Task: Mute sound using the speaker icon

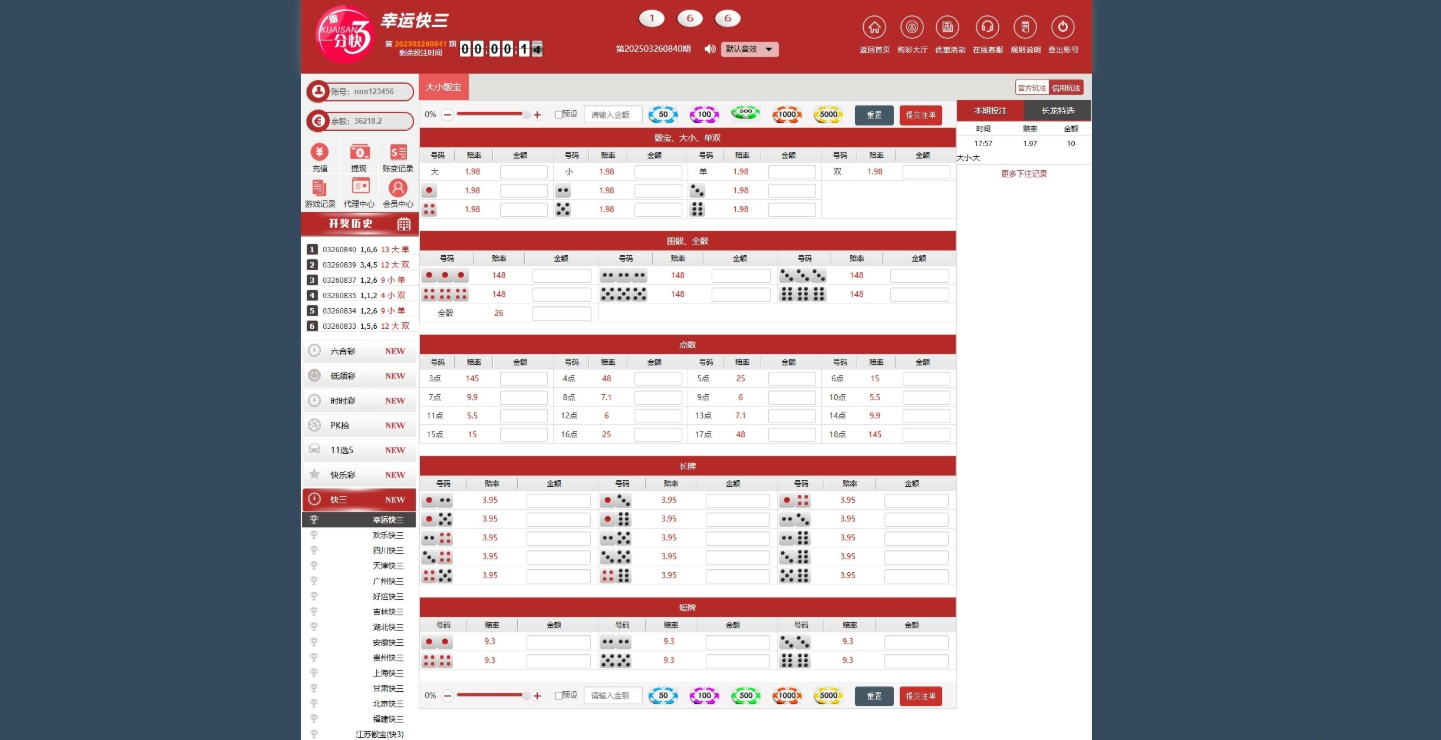Action: pos(710,49)
